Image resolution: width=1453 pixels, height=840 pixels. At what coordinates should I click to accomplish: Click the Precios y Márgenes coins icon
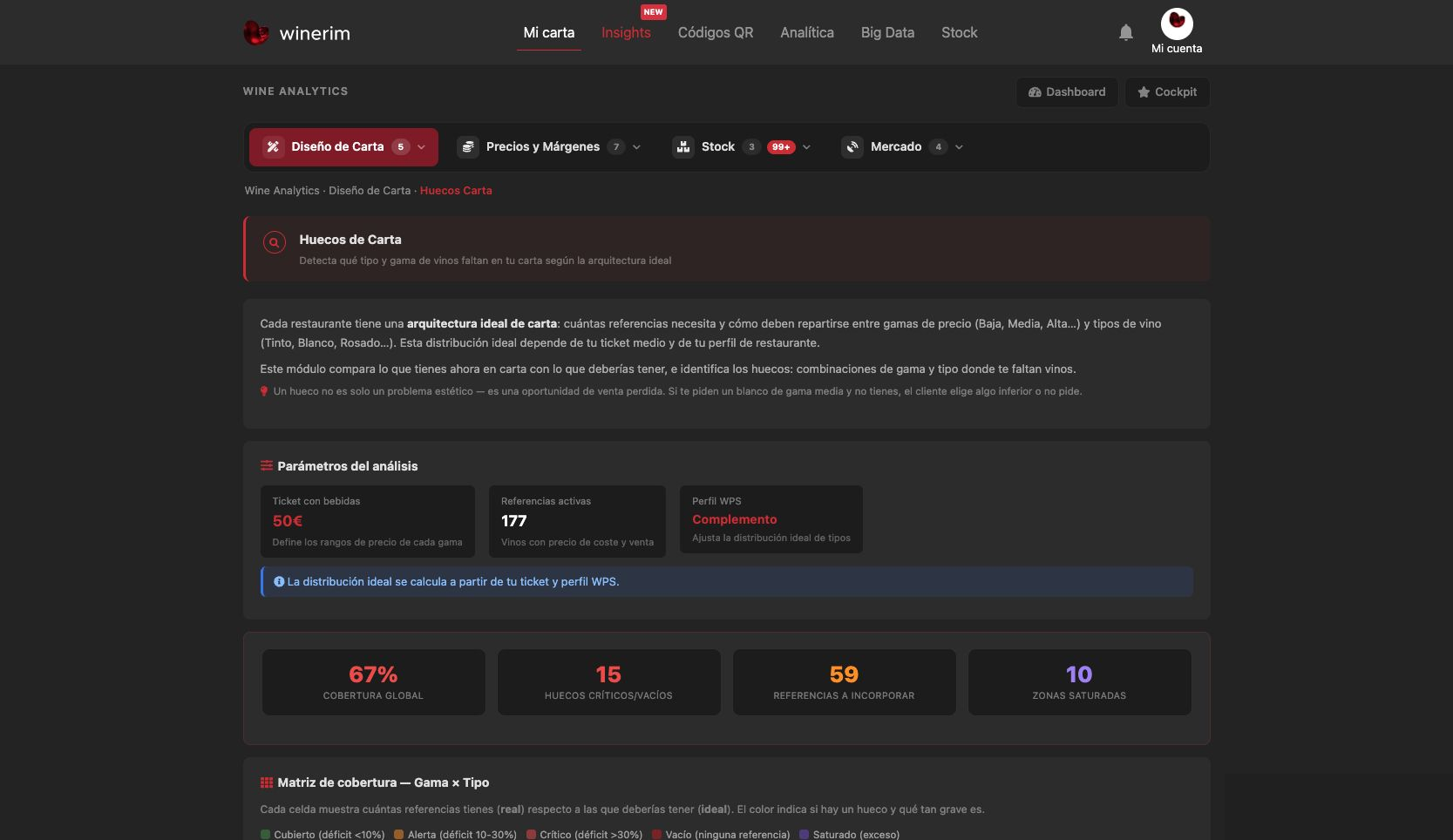click(x=468, y=147)
